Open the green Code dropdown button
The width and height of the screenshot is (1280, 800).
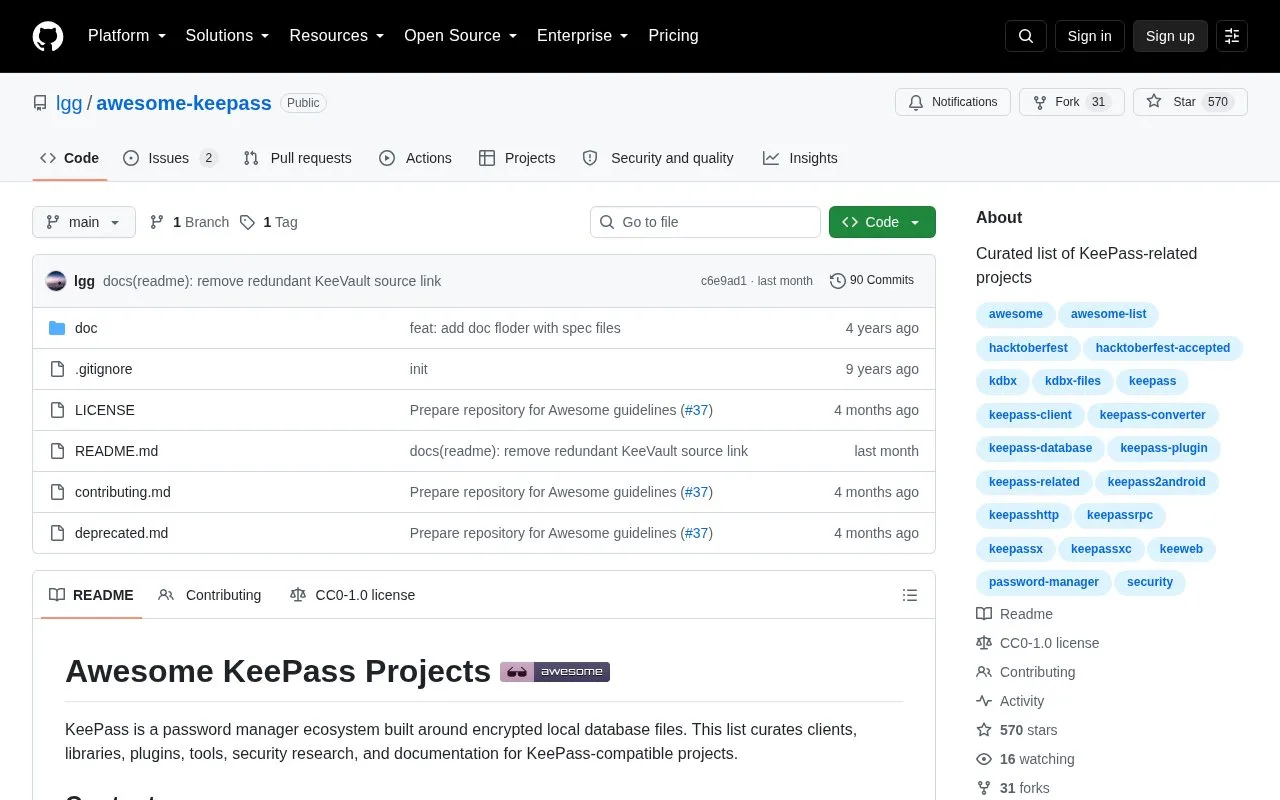(882, 222)
